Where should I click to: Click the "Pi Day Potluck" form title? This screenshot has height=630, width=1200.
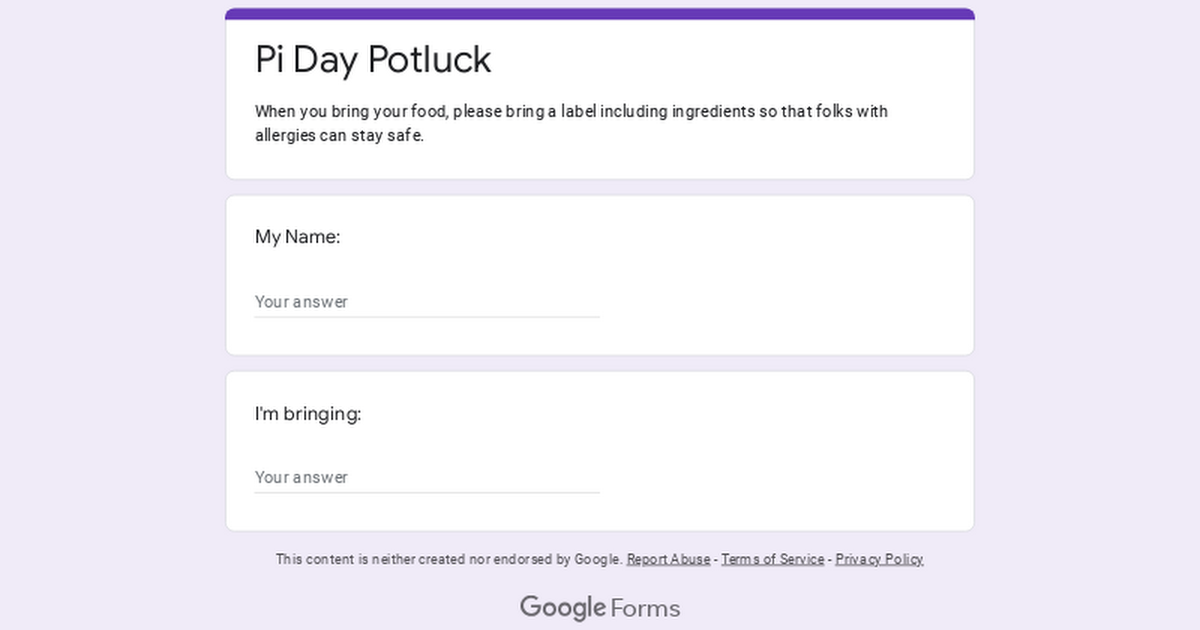click(x=373, y=60)
